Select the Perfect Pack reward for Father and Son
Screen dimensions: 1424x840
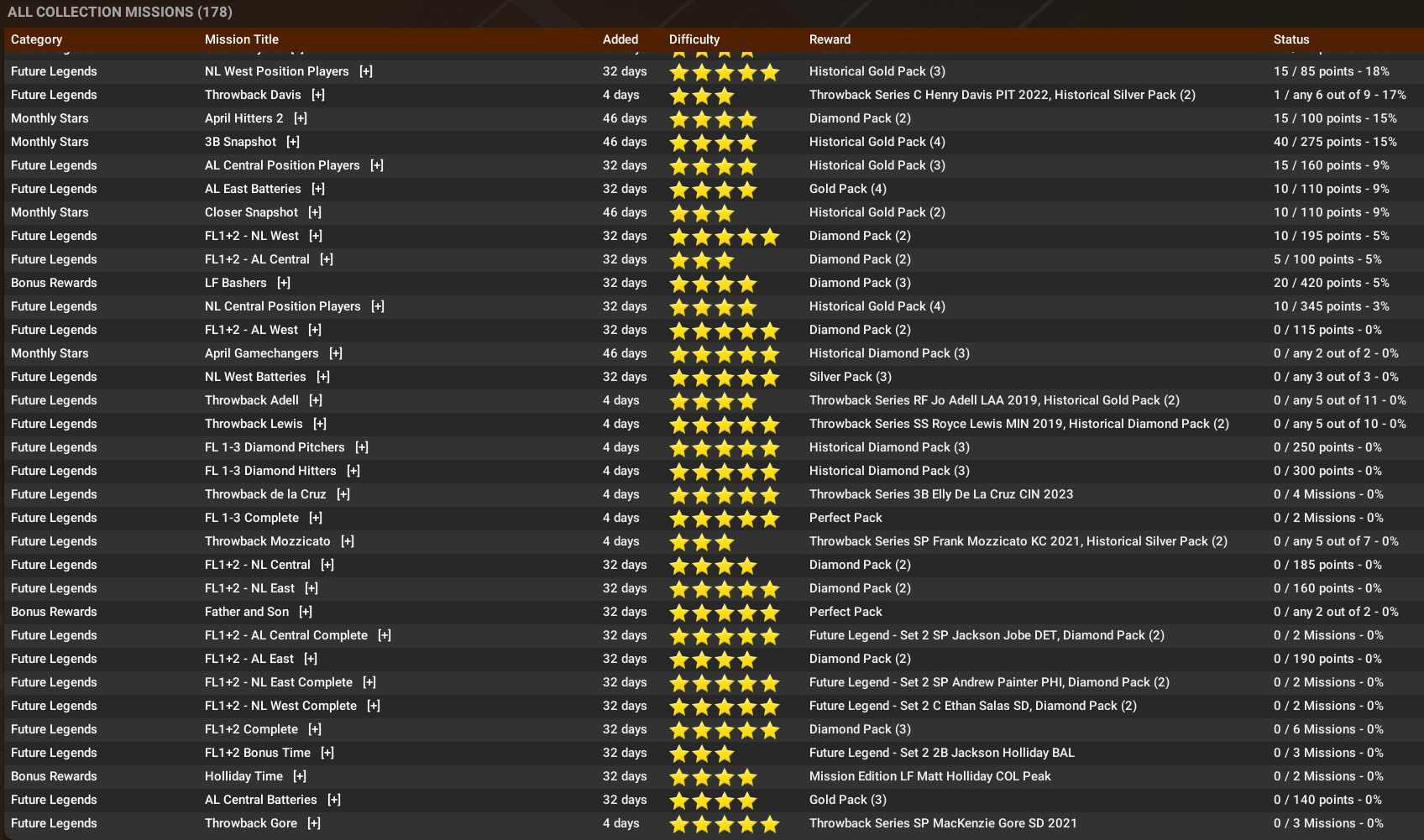pyautogui.click(x=845, y=612)
